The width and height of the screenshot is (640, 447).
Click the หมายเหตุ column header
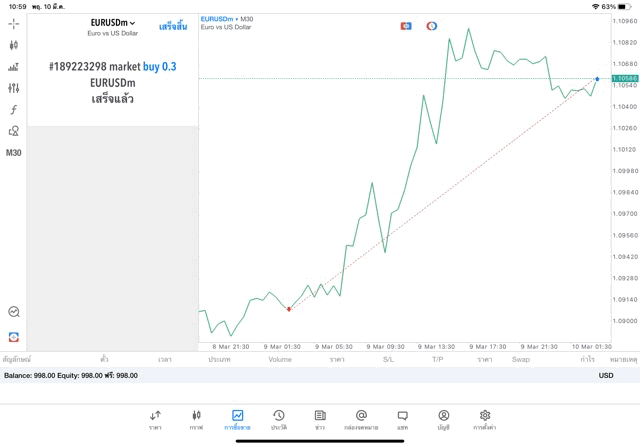623,360
